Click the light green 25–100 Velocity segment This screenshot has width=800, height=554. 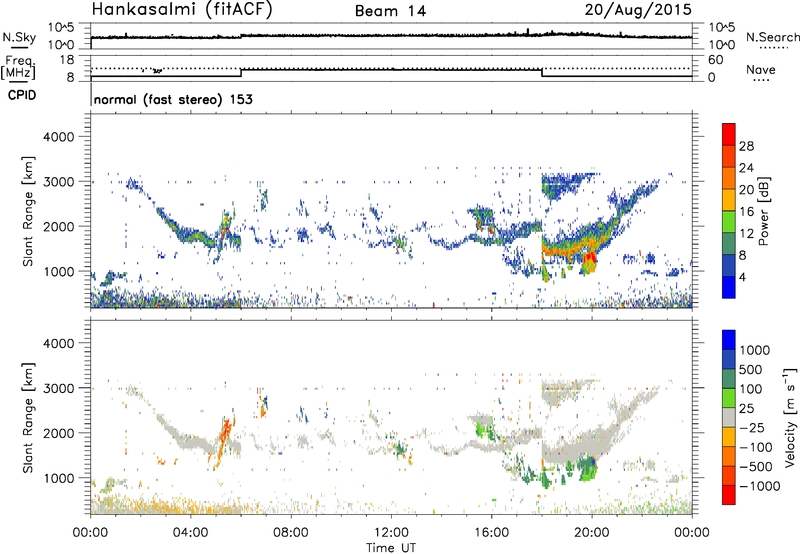tap(729, 398)
